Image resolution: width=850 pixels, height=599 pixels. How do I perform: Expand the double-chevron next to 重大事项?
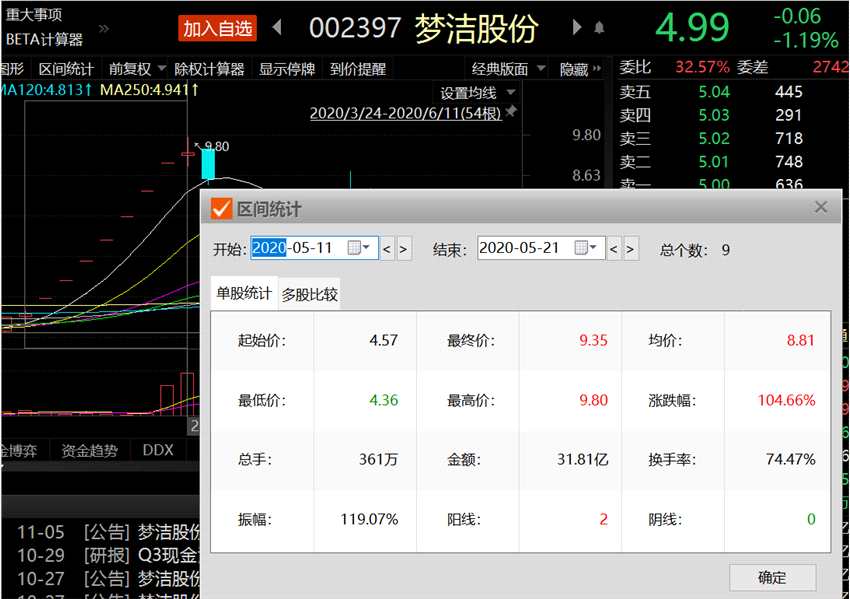(104, 28)
